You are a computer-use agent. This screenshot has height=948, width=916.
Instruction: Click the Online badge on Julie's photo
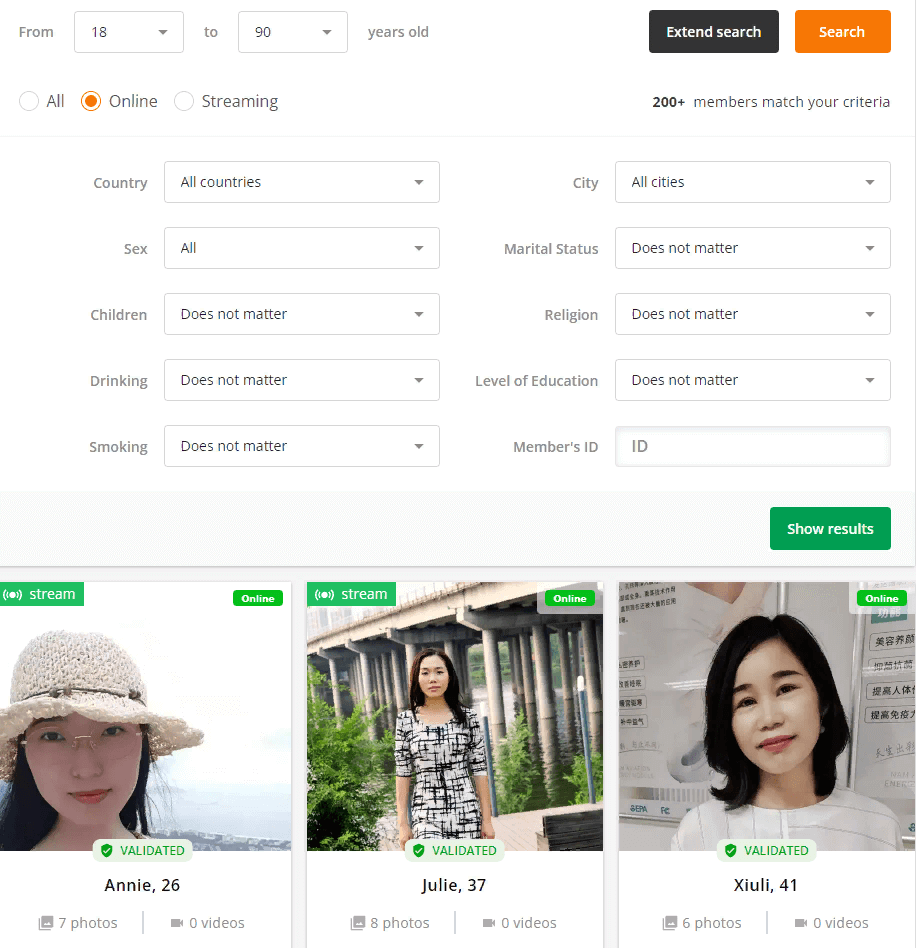569,598
